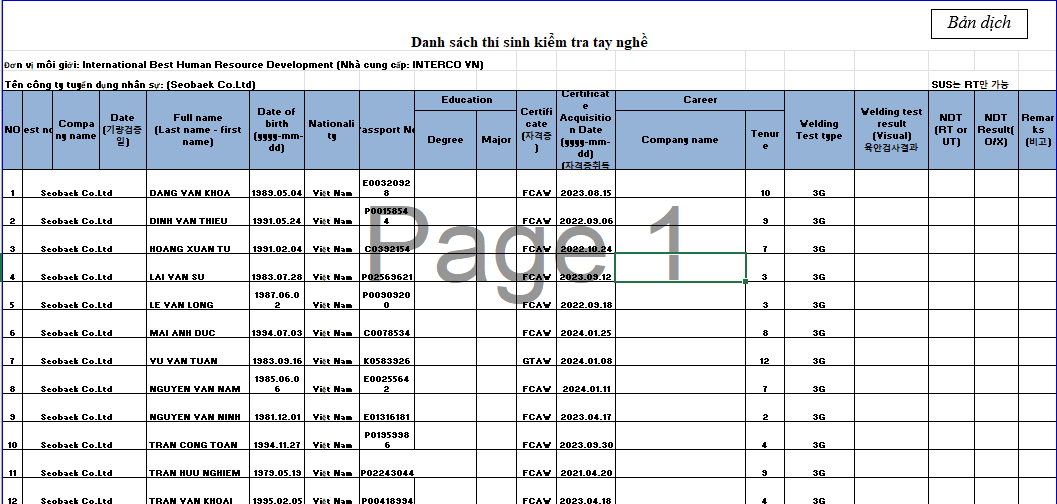Click the "Remarks" column header cell
The image size is (1057, 504).
coord(1037,130)
